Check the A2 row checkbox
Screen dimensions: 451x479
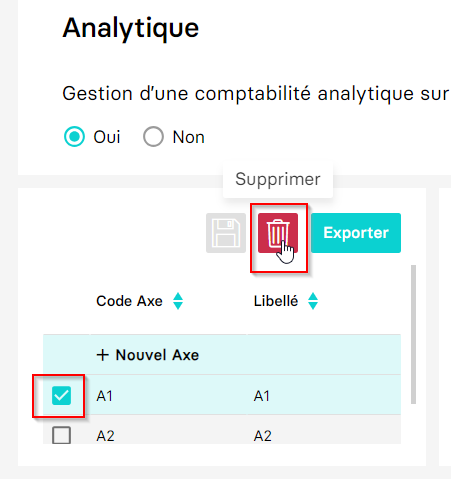62,435
